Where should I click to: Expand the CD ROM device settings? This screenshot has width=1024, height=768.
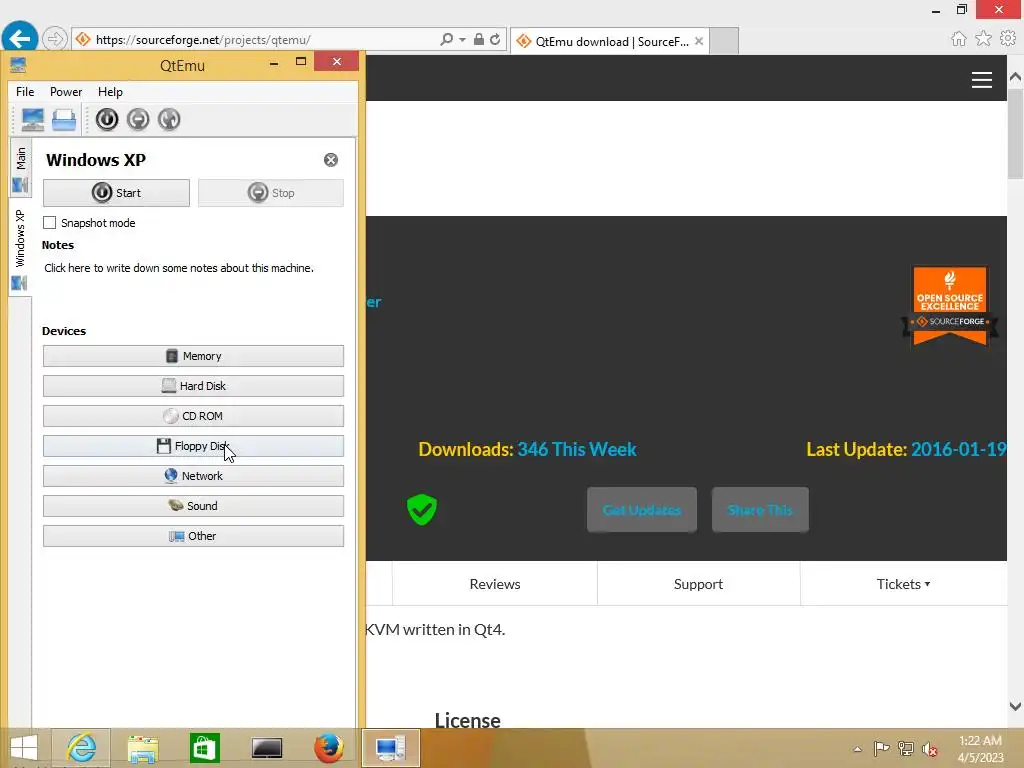193,416
